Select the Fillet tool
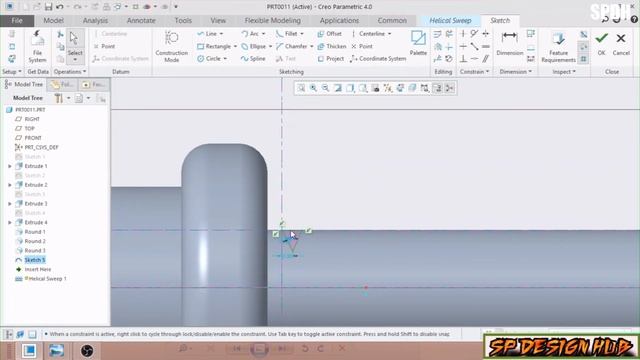 point(287,33)
